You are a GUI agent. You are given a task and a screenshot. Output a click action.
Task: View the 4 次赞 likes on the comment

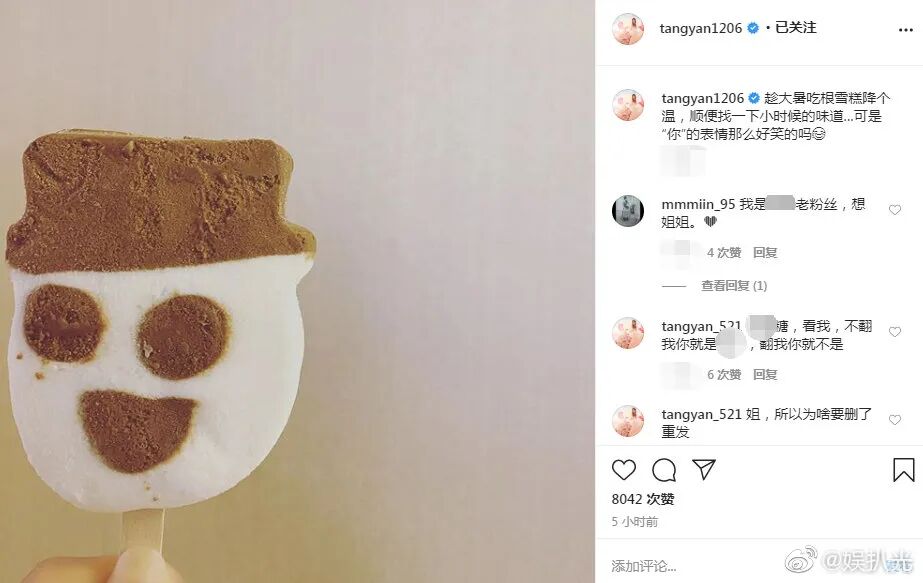(724, 253)
